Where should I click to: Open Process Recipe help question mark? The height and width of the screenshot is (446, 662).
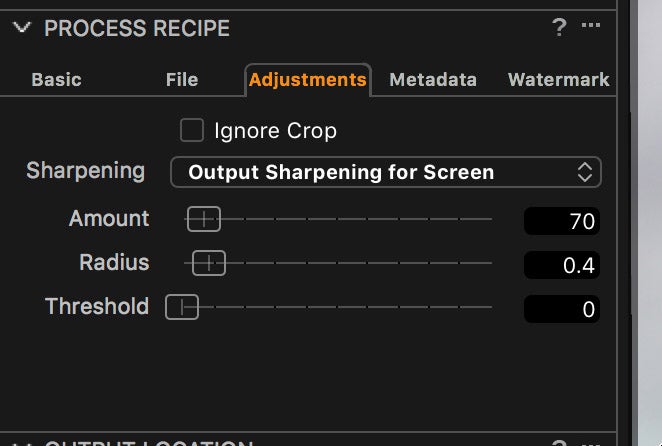[x=559, y=27]
